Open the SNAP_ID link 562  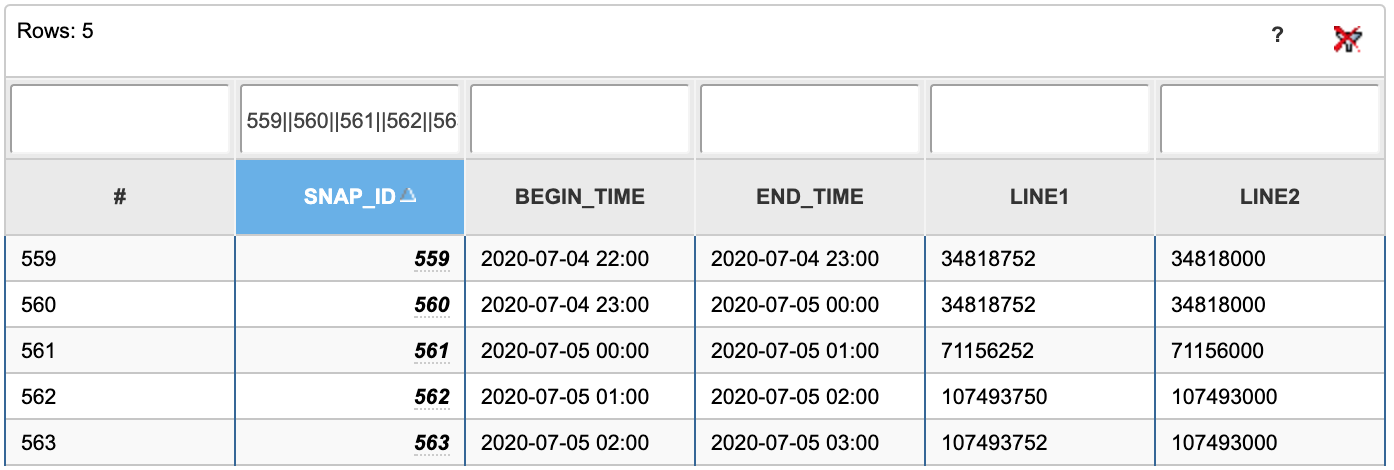click(432, 398)
